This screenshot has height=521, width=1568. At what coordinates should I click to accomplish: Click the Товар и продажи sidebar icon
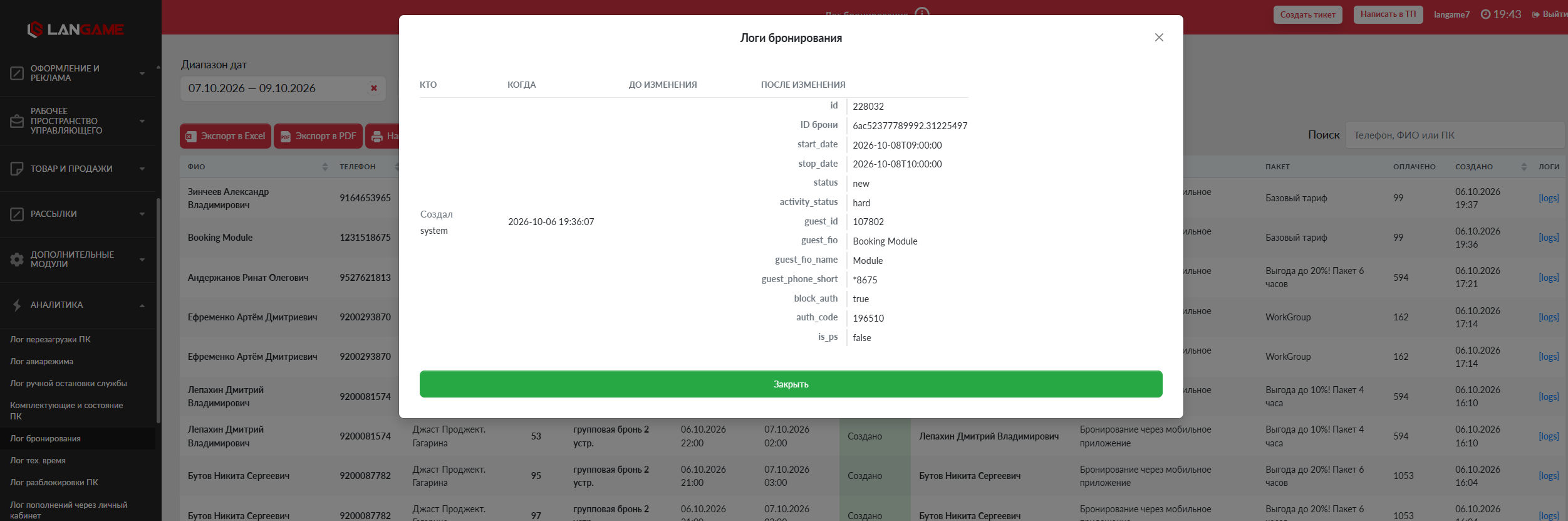click(x=17, y=169)
